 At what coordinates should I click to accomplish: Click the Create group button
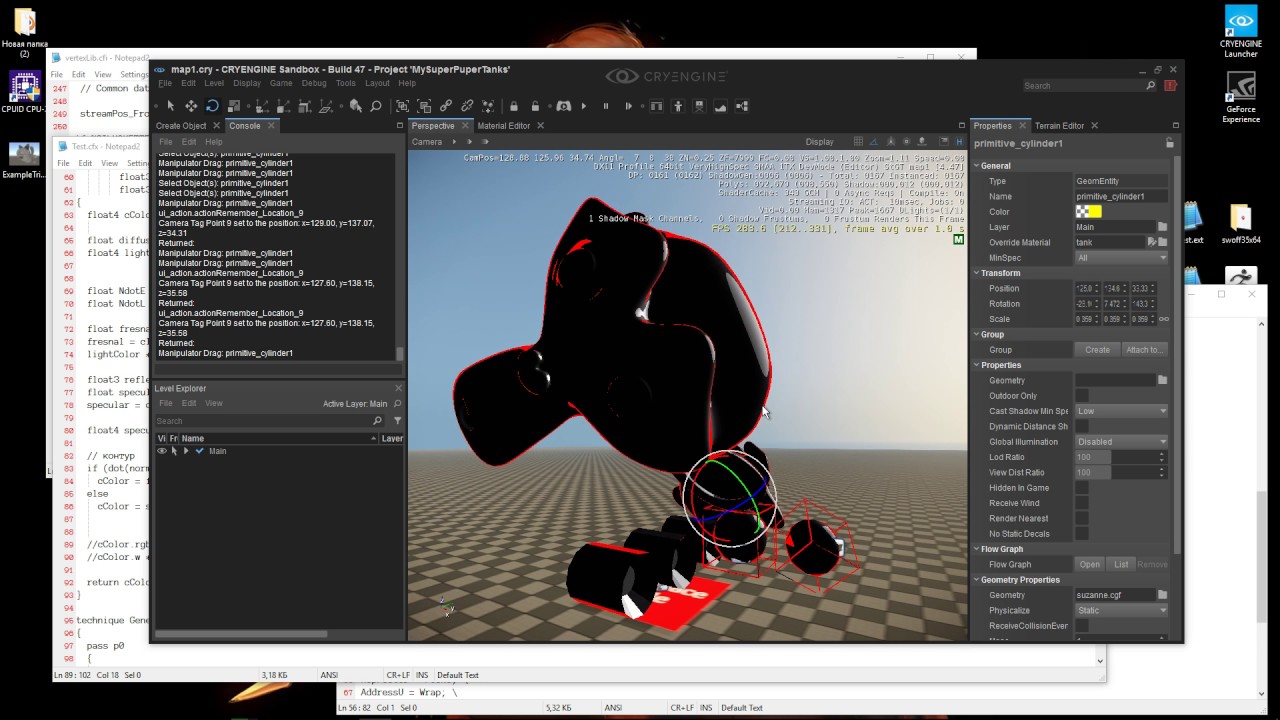(1097, 350)
